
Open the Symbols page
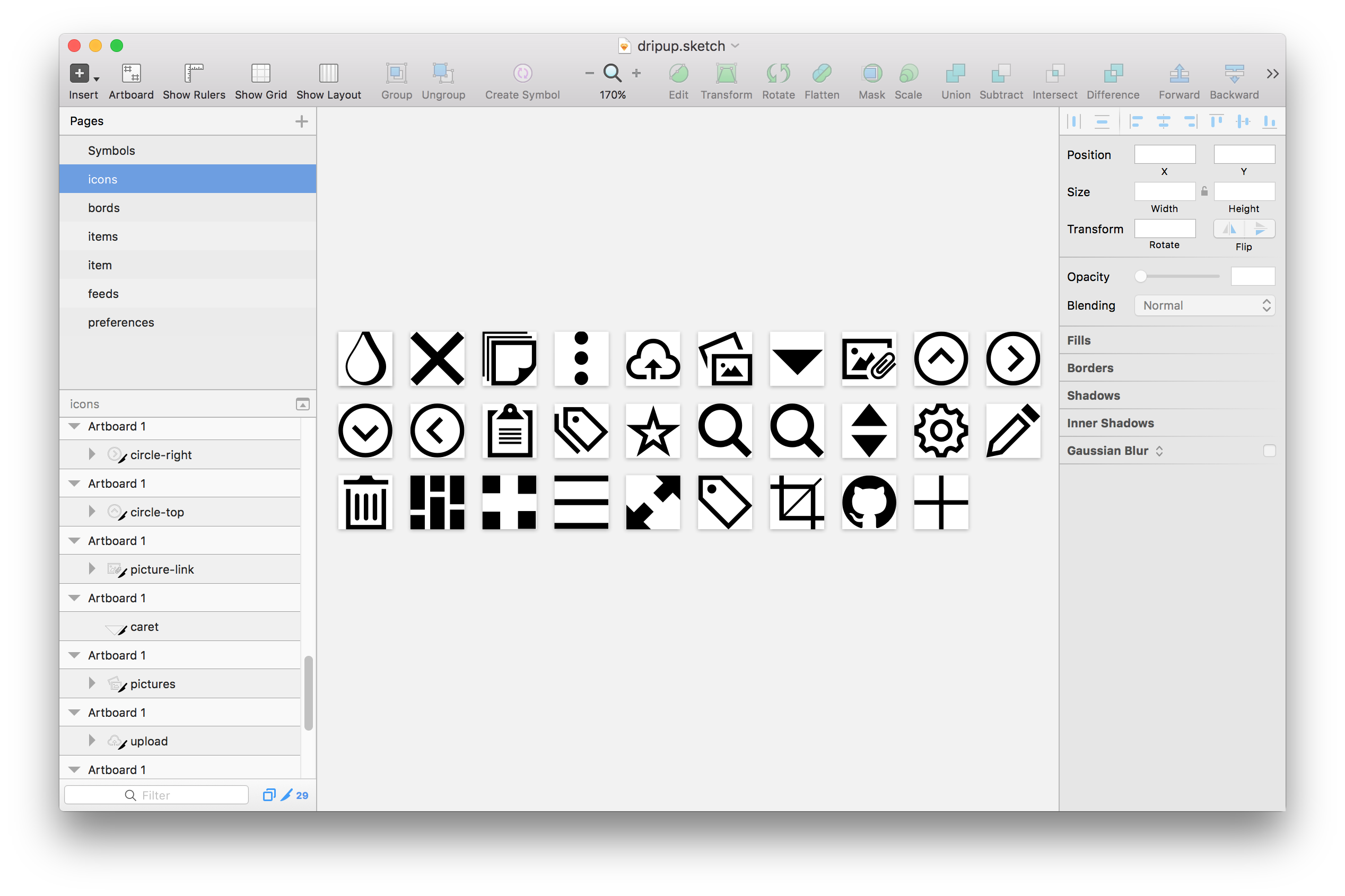click(188, 150)
